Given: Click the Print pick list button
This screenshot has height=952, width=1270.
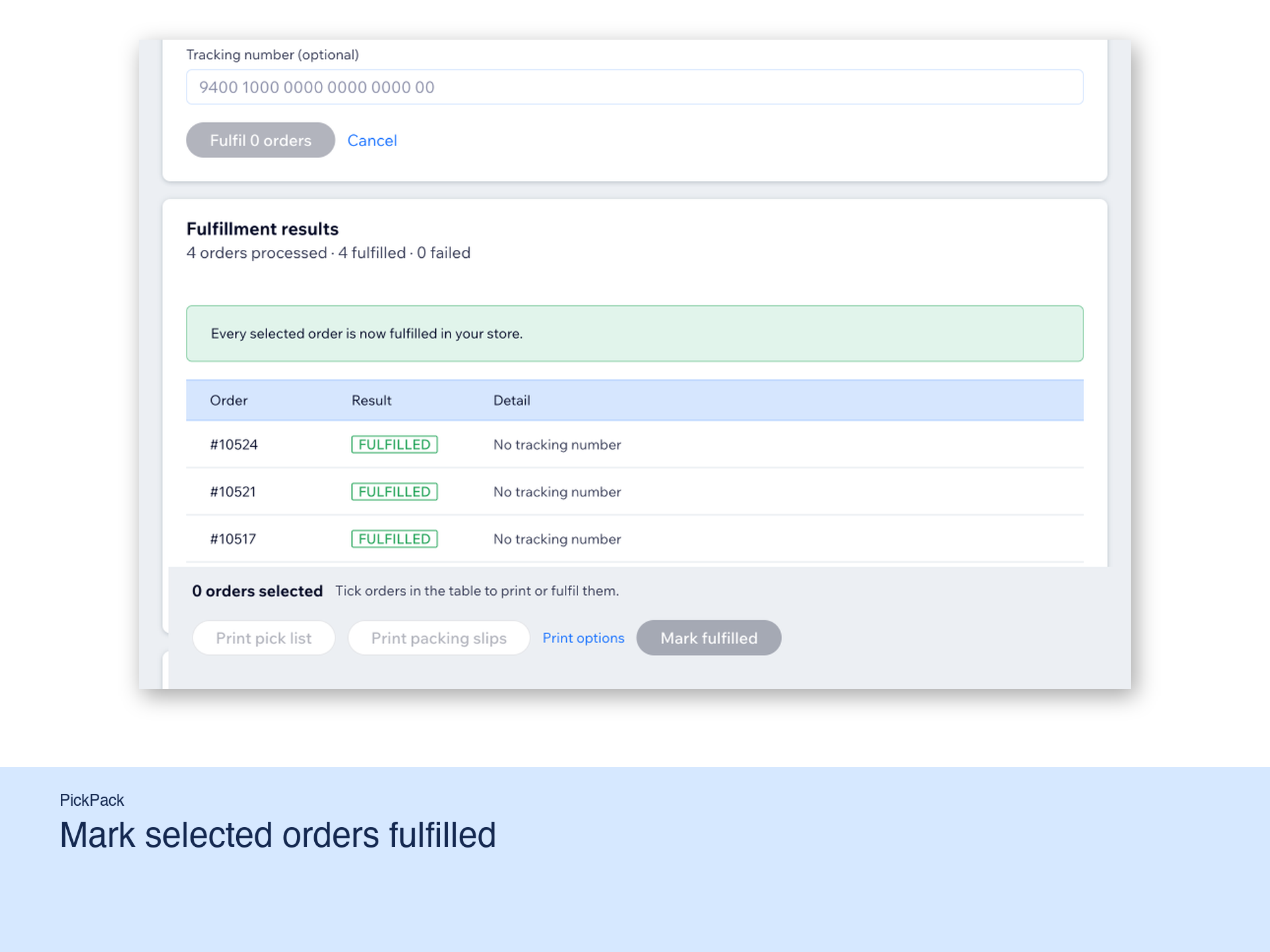Looking at the screenshot, I should tap(263, 638).
